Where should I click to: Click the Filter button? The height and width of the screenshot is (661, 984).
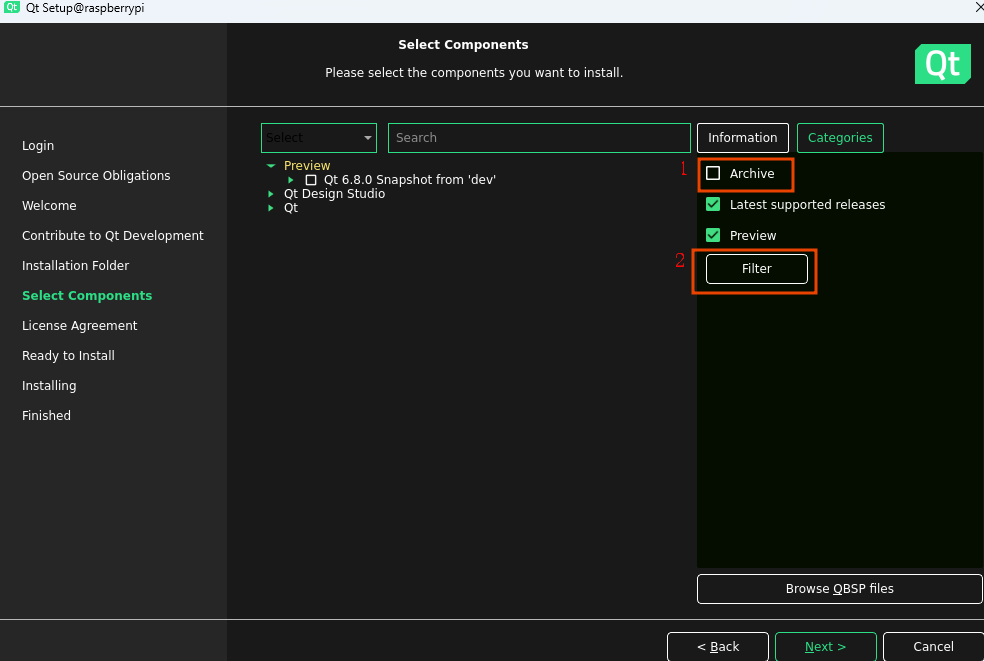point(756,269)
